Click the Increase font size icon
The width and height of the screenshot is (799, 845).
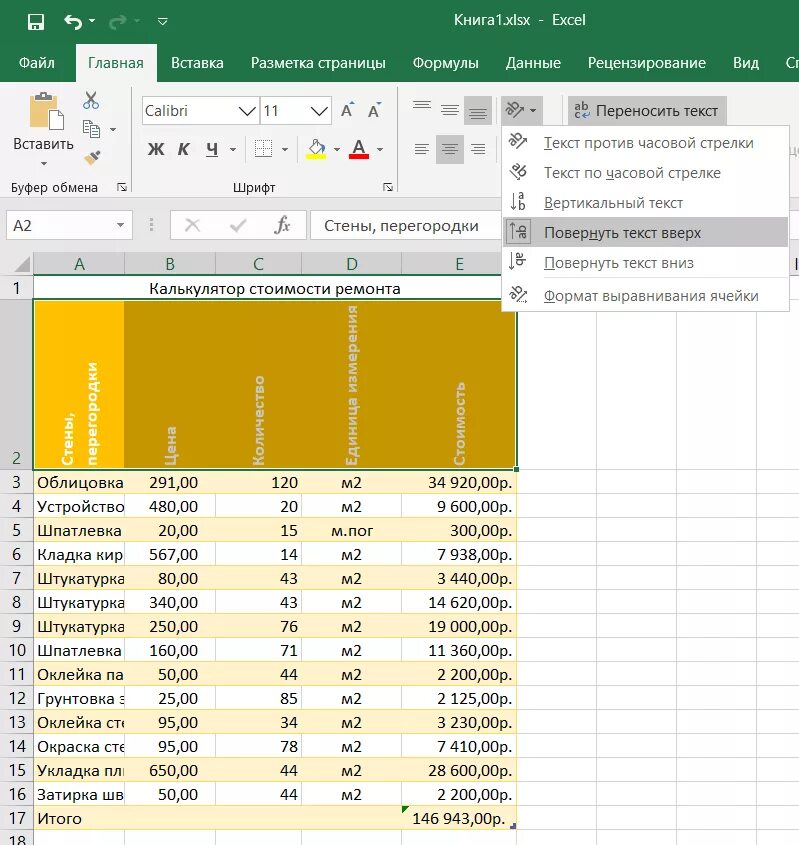348,110
